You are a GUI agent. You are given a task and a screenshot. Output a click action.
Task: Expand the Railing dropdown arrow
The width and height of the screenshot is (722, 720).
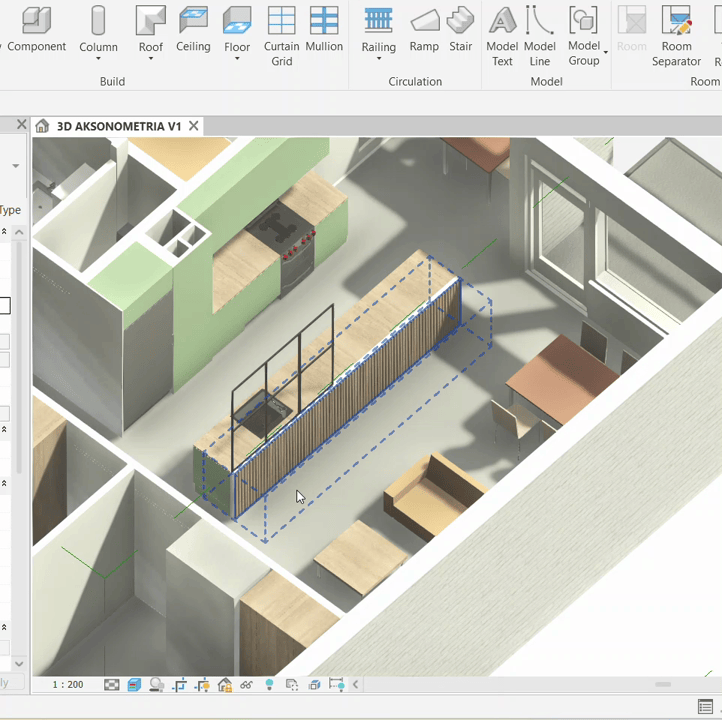pyautogui.click(x=378, y=59)
